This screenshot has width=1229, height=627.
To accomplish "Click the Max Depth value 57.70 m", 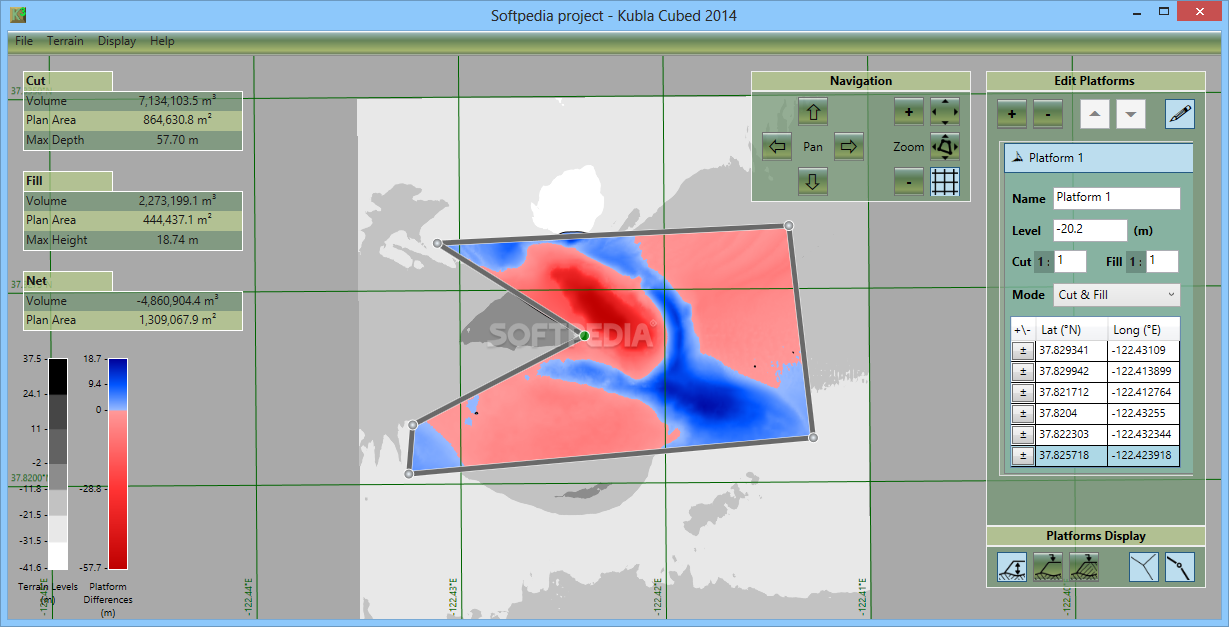I will (x=178, y=140).
